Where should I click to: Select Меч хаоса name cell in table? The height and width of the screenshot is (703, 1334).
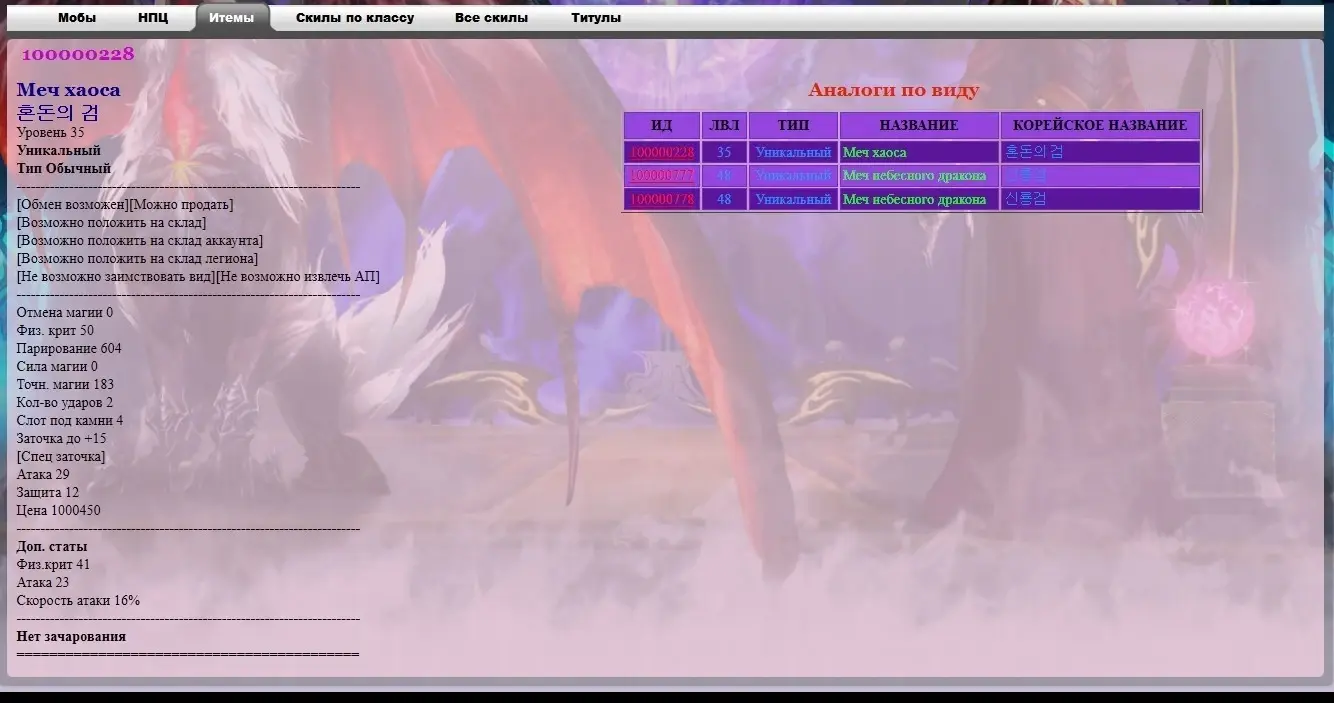(x=875, y=153)
